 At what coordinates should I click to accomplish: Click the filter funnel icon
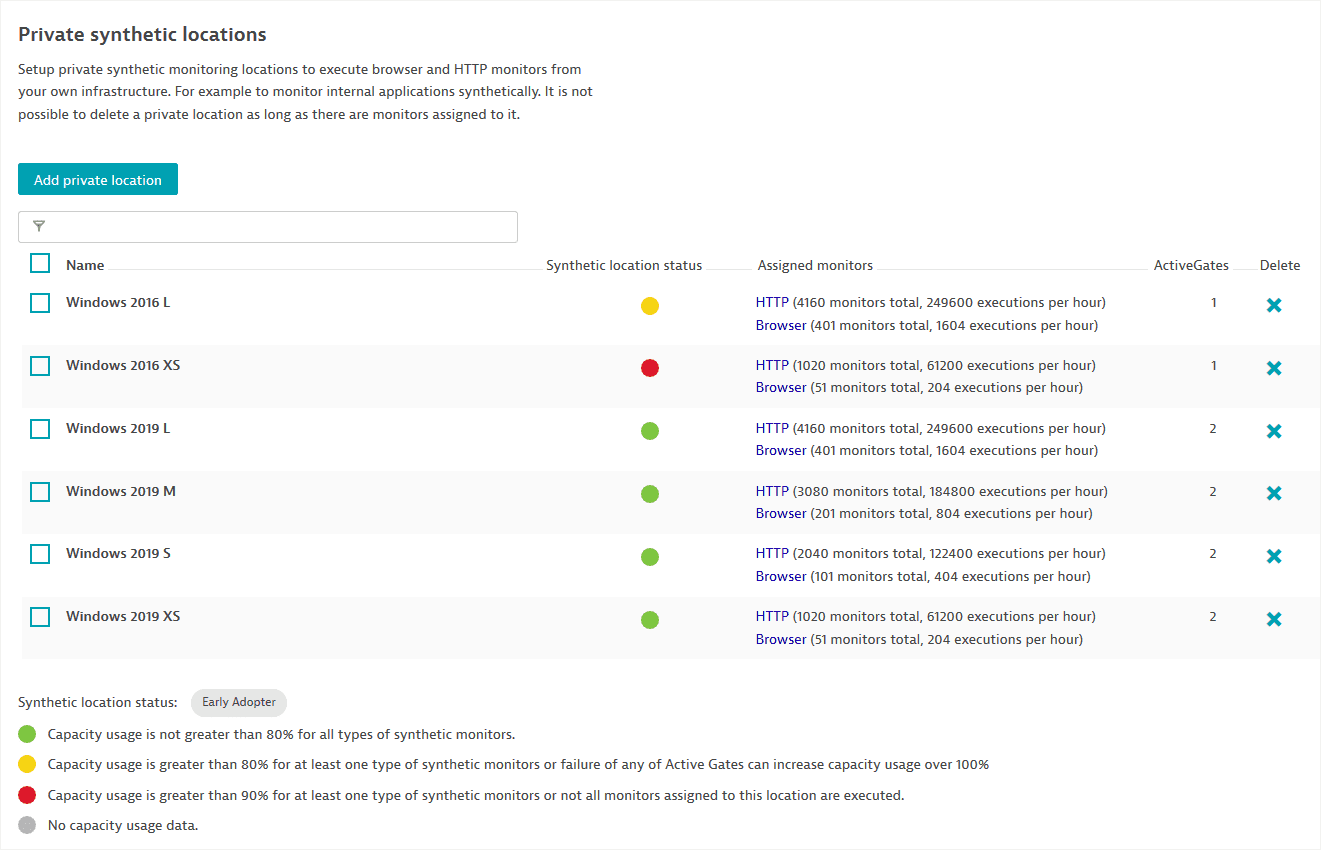(39, 227)
